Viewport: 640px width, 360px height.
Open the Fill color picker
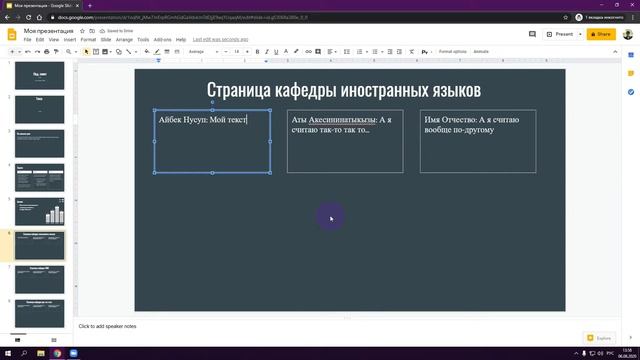147,52
